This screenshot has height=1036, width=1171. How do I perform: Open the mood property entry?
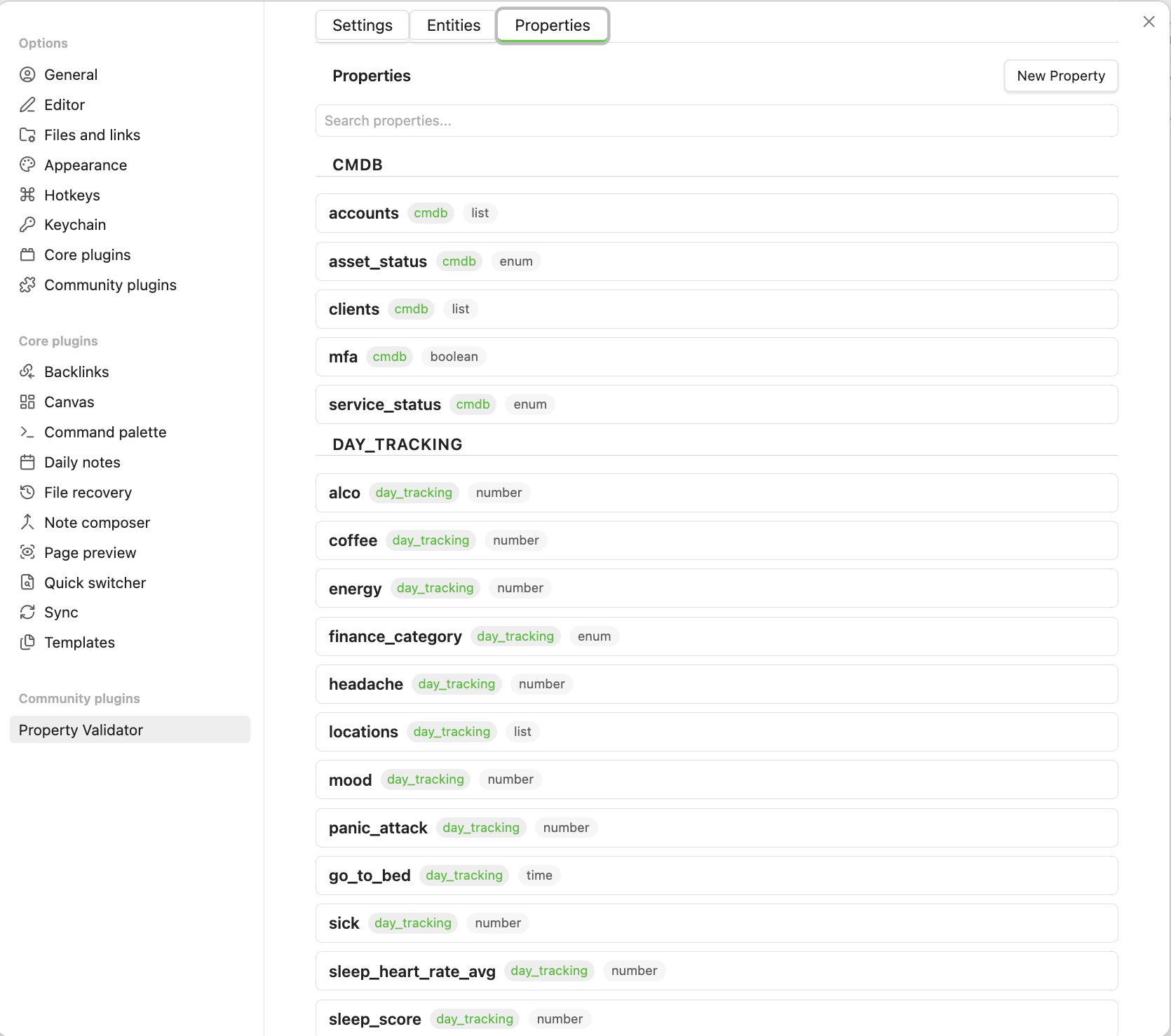point(717,779)
